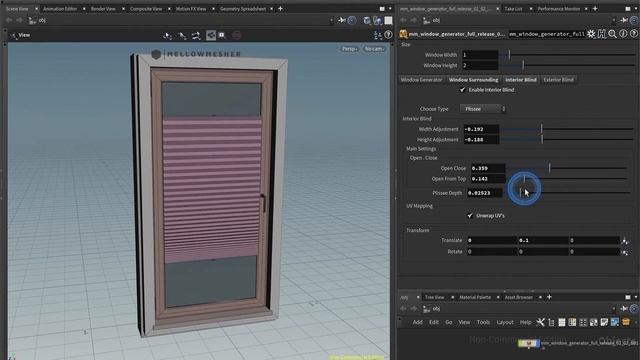640x360 pixels.
Task: Open parameter pane options arrow at top right
Action: (x=636, y=9)
